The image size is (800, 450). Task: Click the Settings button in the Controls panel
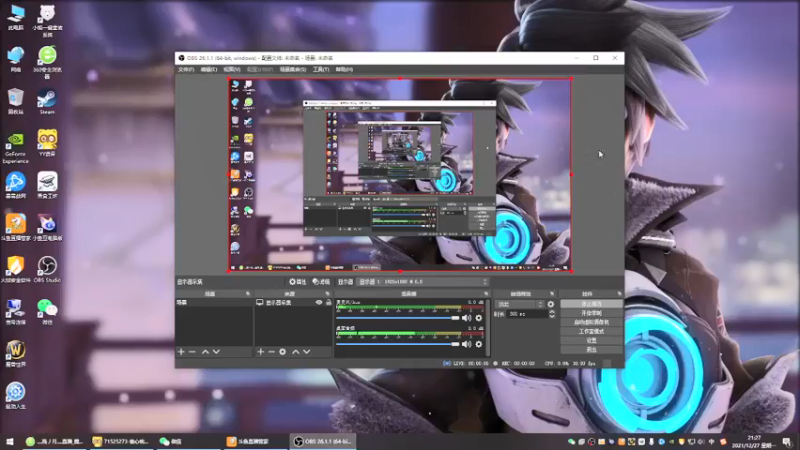591,340
